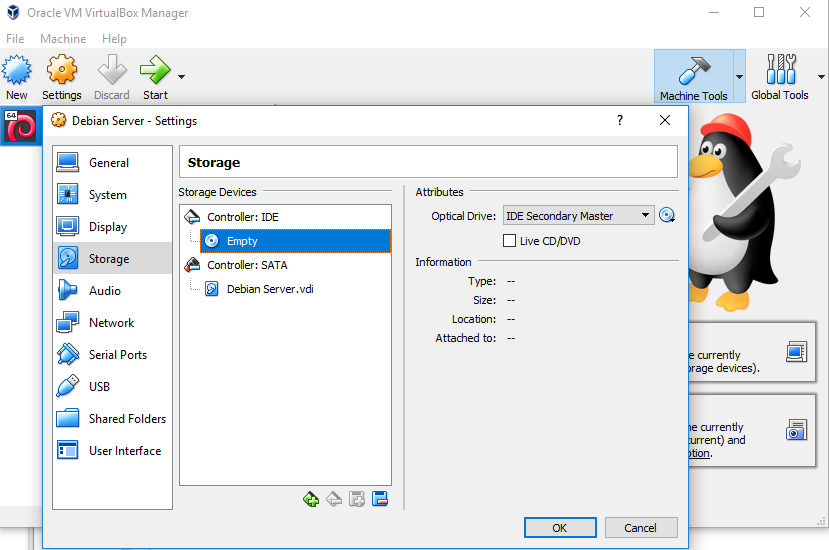Go to General settings category
The height and width of the screenshot is (550, 829).
click(112, 162)
